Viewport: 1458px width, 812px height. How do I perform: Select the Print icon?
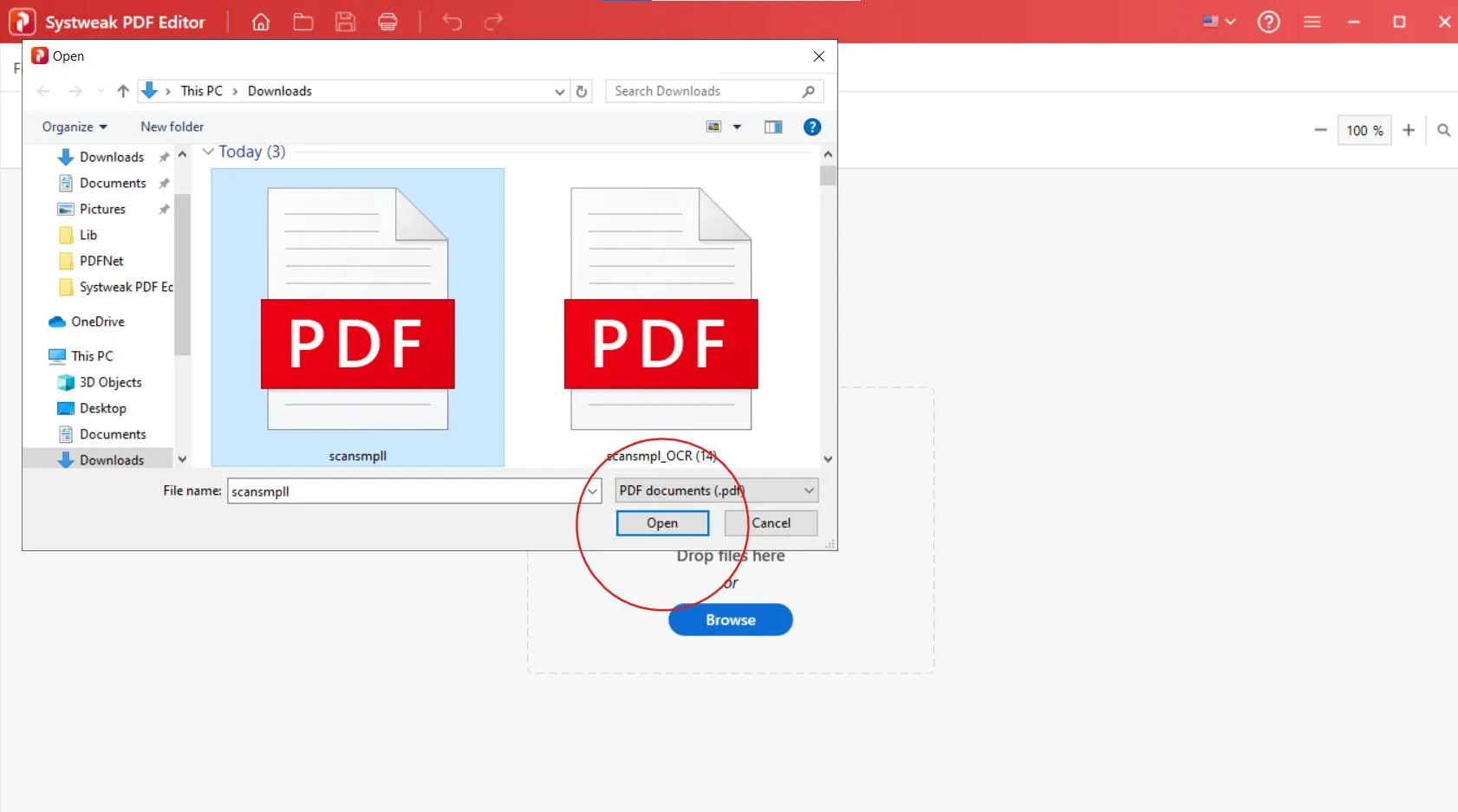point(387,22)
